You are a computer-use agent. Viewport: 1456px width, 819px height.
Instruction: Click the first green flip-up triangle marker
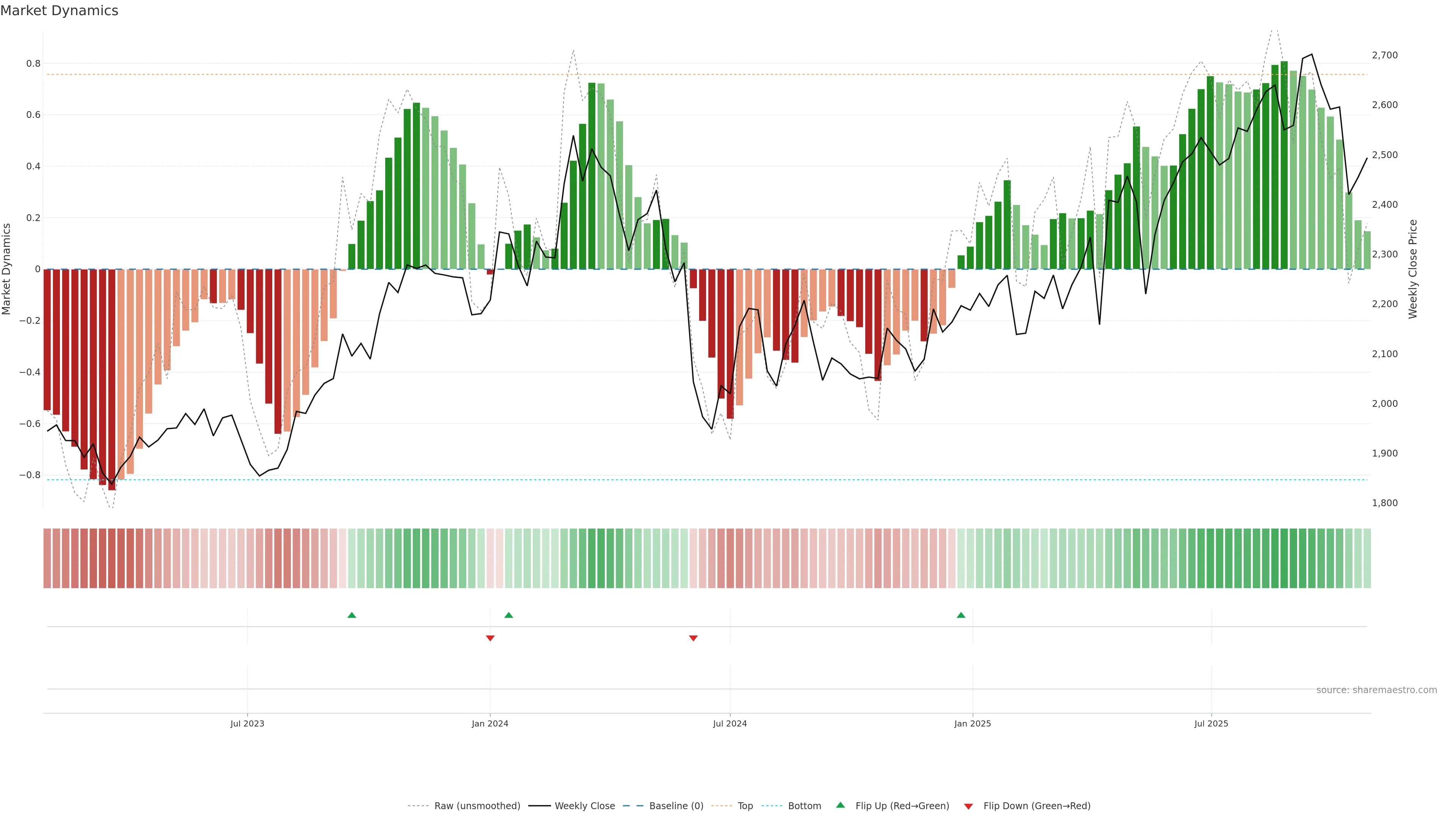pyautogui.click(x=351, y=615)
